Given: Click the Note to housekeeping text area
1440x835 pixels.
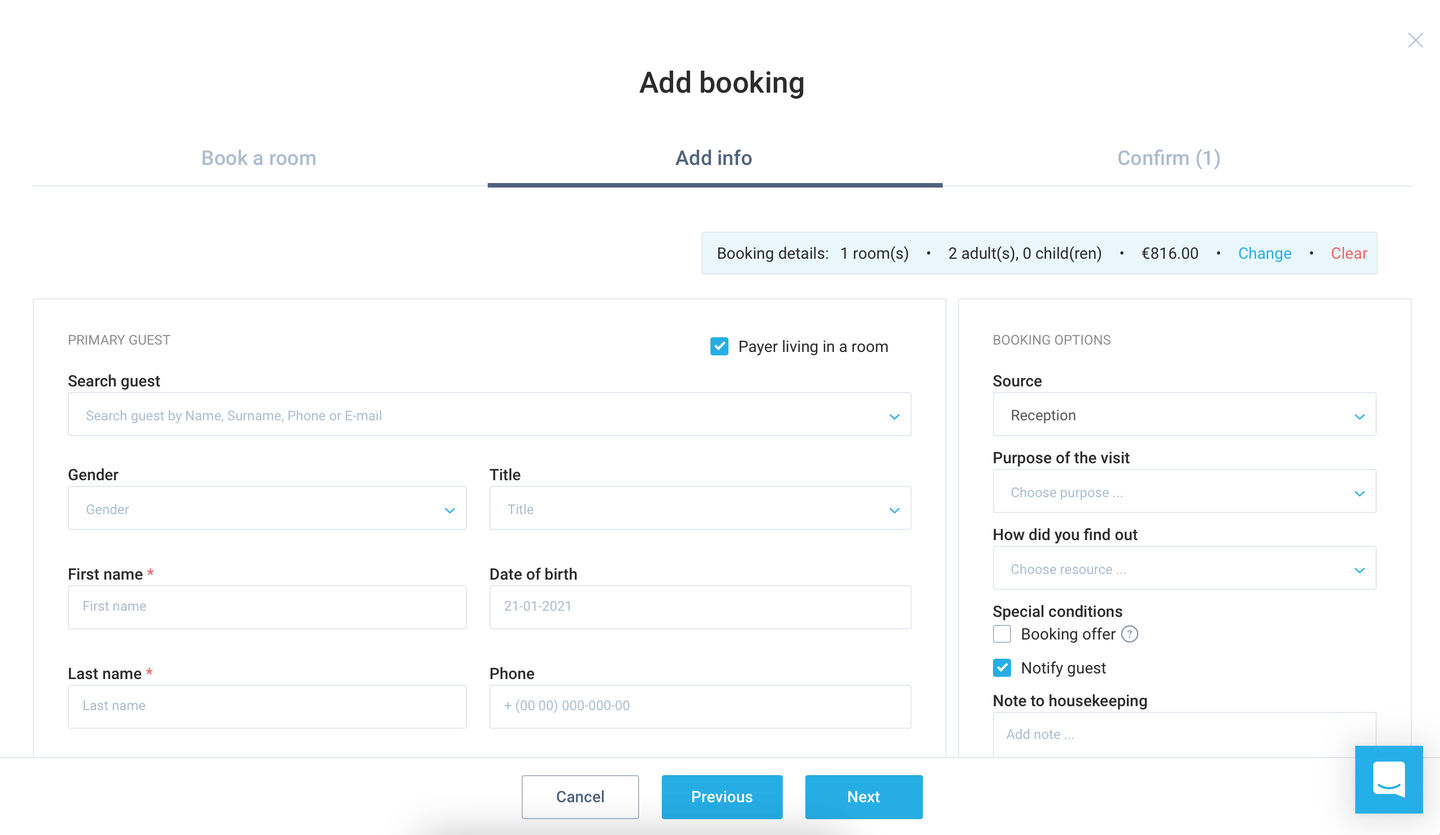Looking at the screenshot, I should pyautogui.click(x=1184, y=734).
